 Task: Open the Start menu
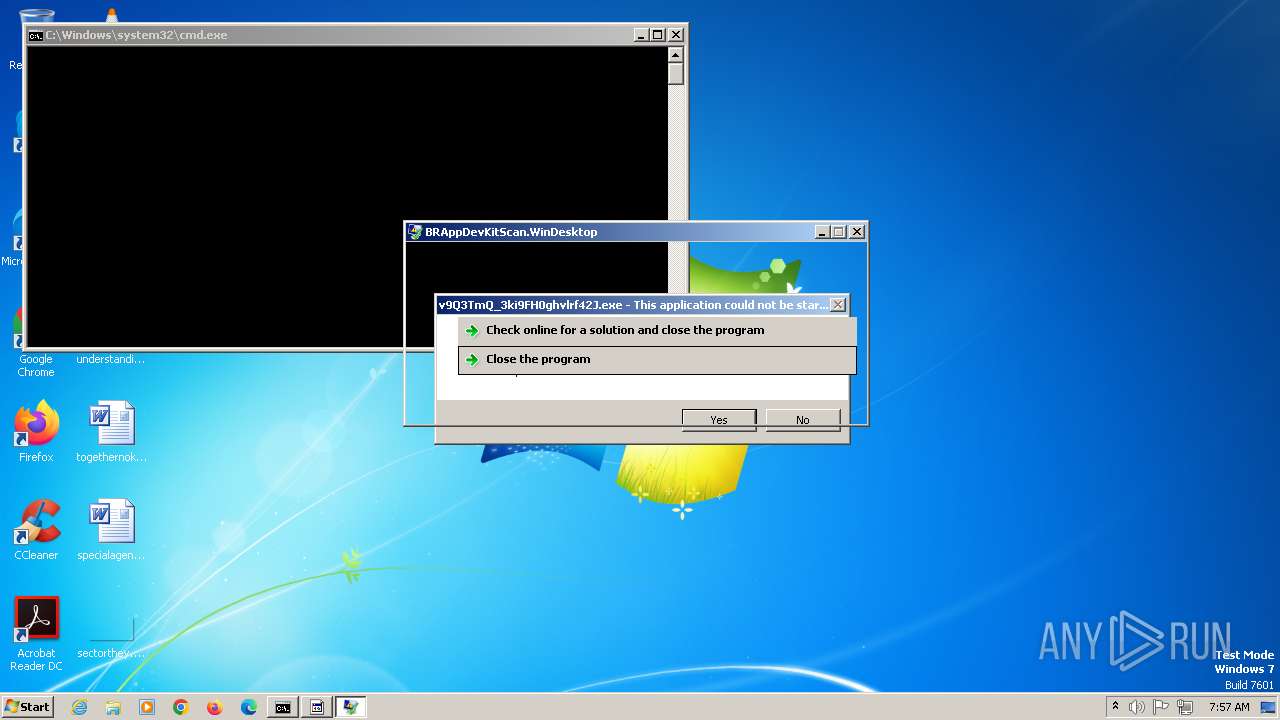pyautogui.click(x=28, y=707)
